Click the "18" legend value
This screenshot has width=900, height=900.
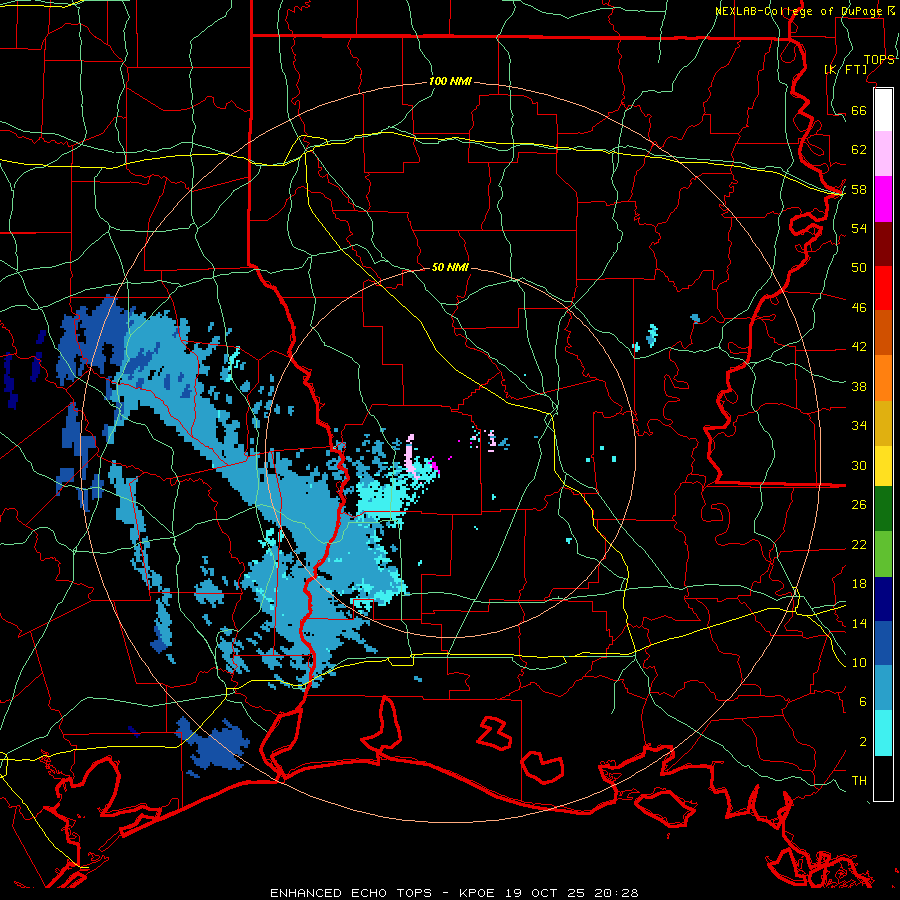click(x=859, y=584)
